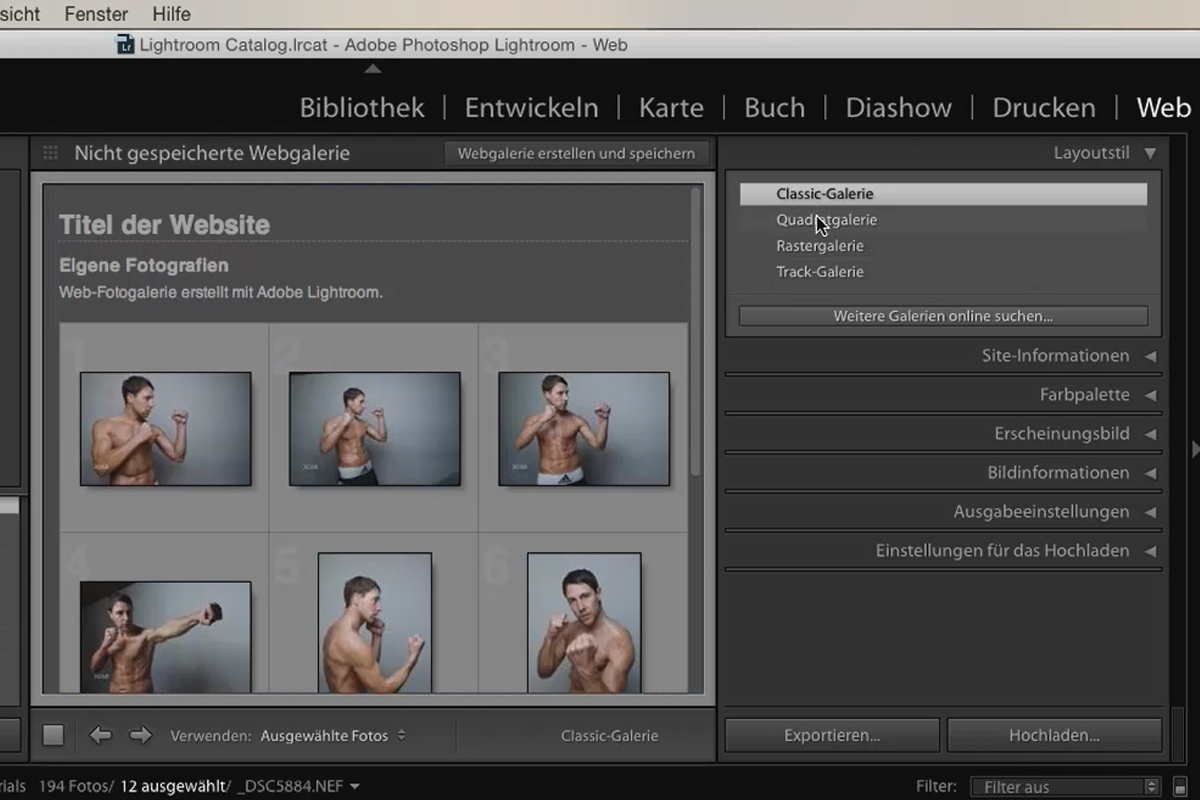Switch to the Bibliothek module
The image size is (1200, 800).
click(x=362, y=108)
